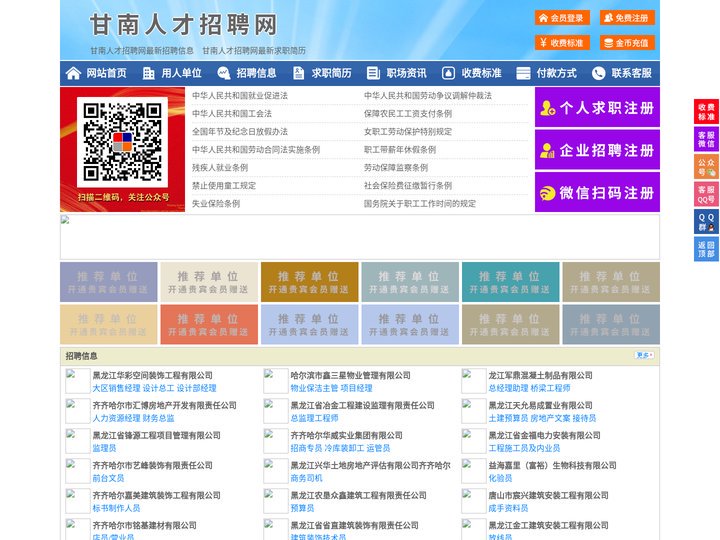Click the home icon beside 网站首页

[x=73, y=73]
